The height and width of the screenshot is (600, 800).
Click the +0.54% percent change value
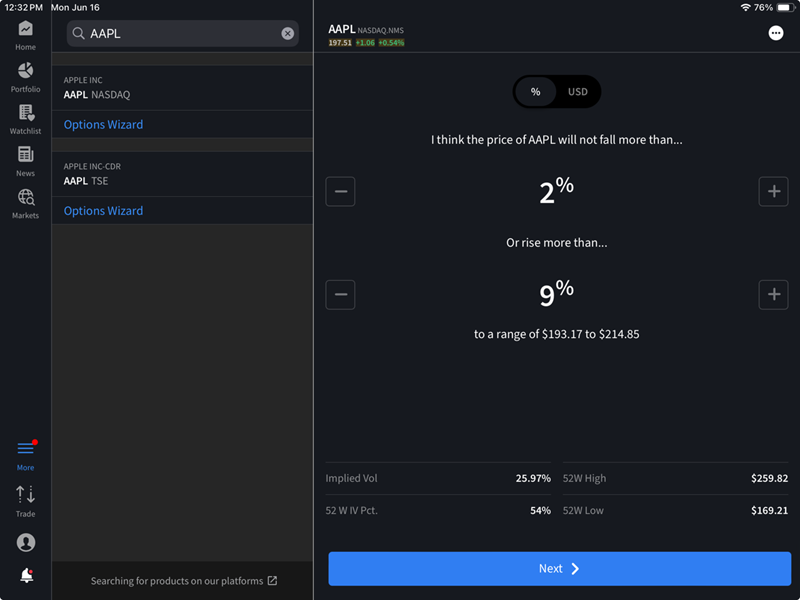[391, 43]
